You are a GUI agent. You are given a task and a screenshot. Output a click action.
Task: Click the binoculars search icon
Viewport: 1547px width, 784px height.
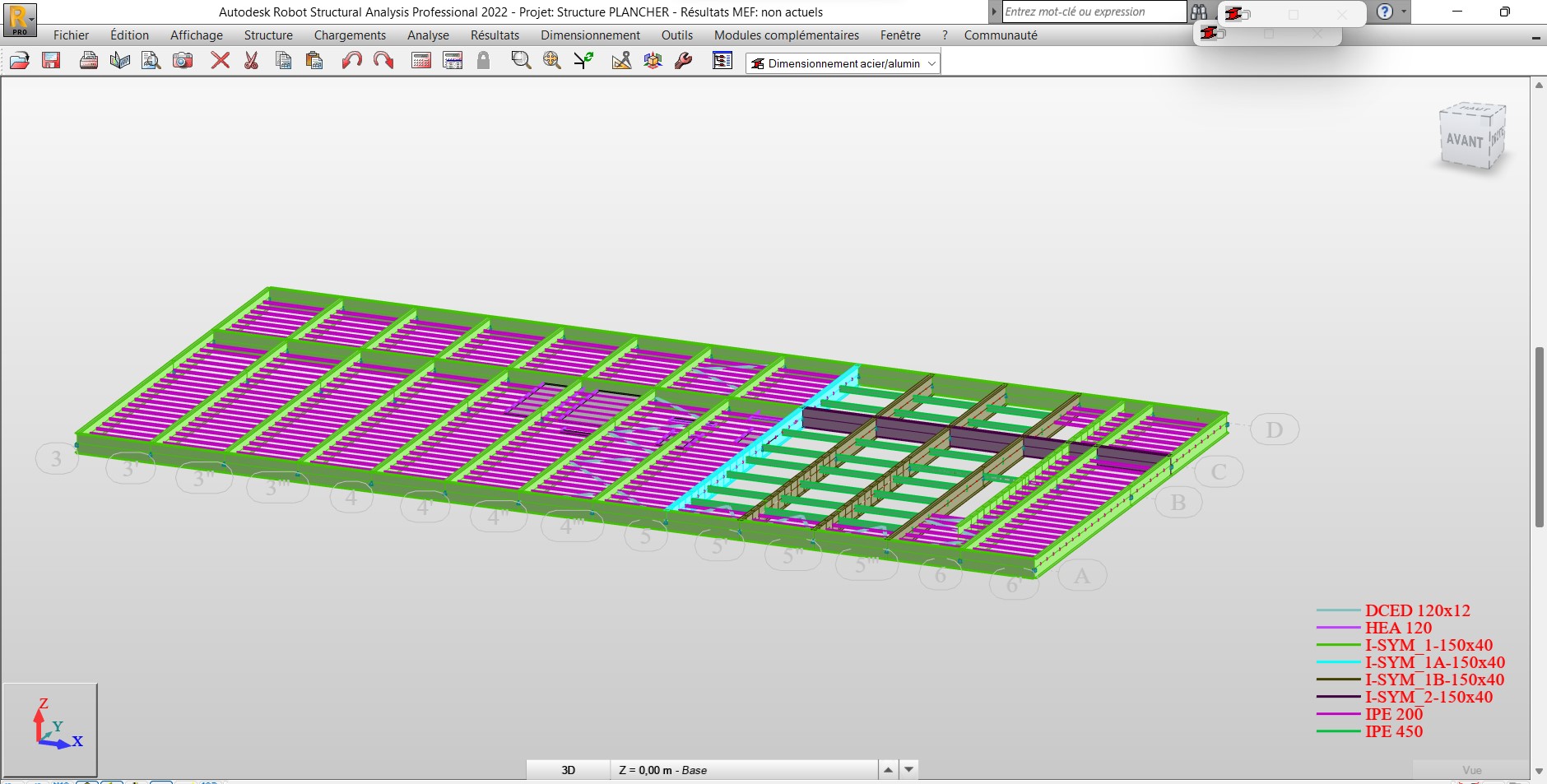pos(1199,12)
